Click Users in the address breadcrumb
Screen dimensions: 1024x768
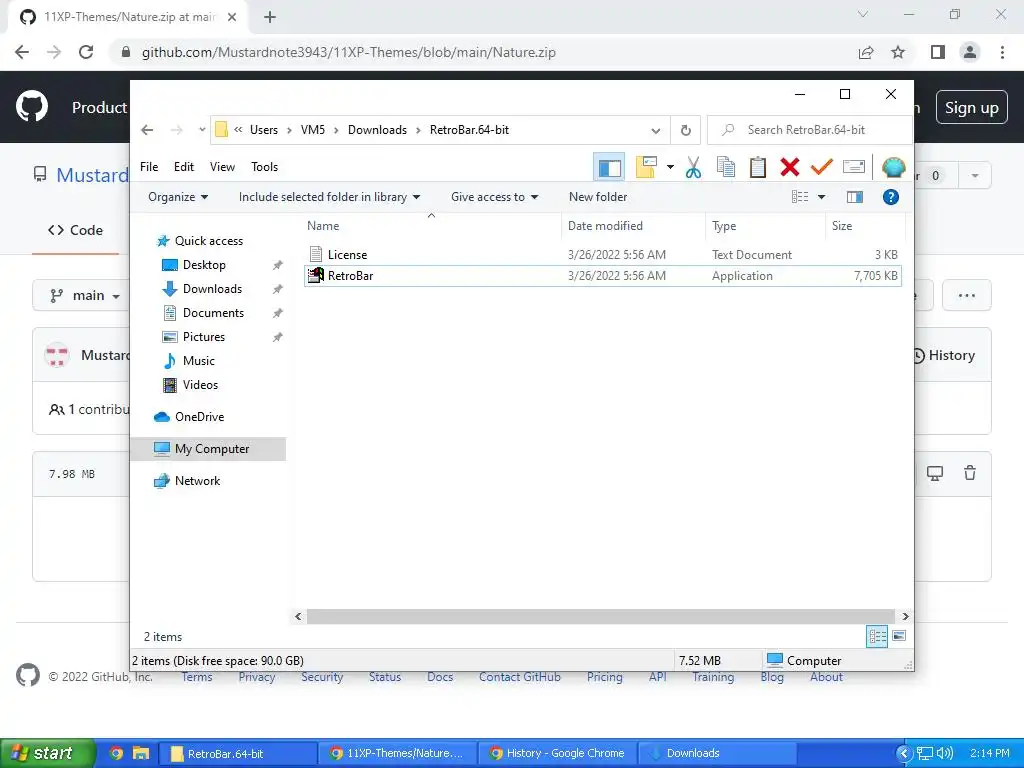(x=264, y=130)
